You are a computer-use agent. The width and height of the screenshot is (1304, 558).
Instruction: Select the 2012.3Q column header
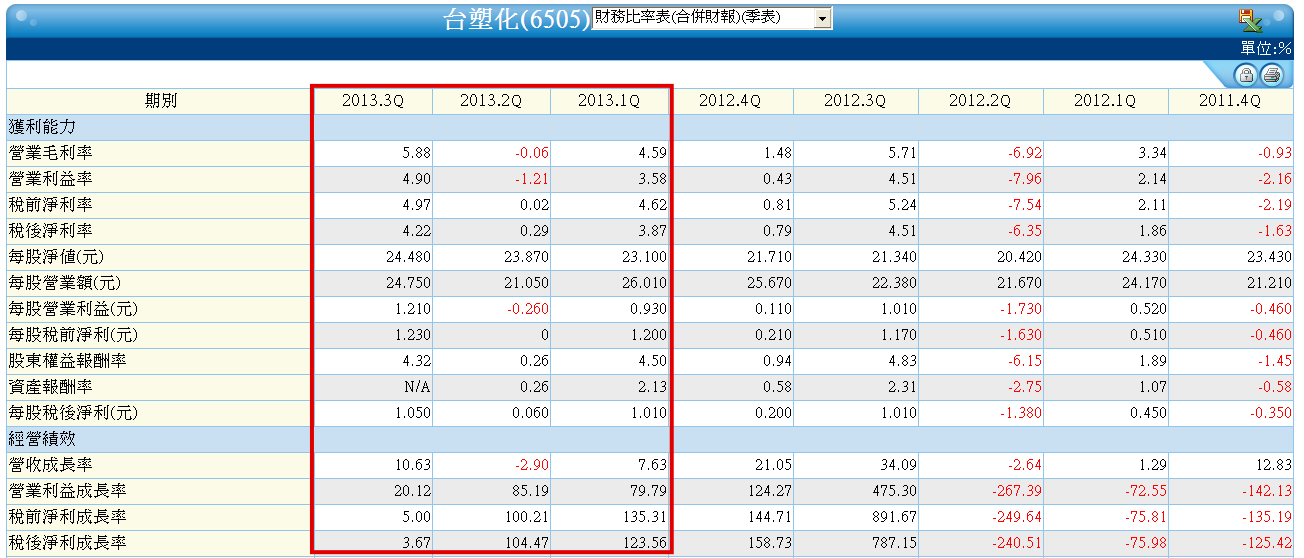pos(855,101)
